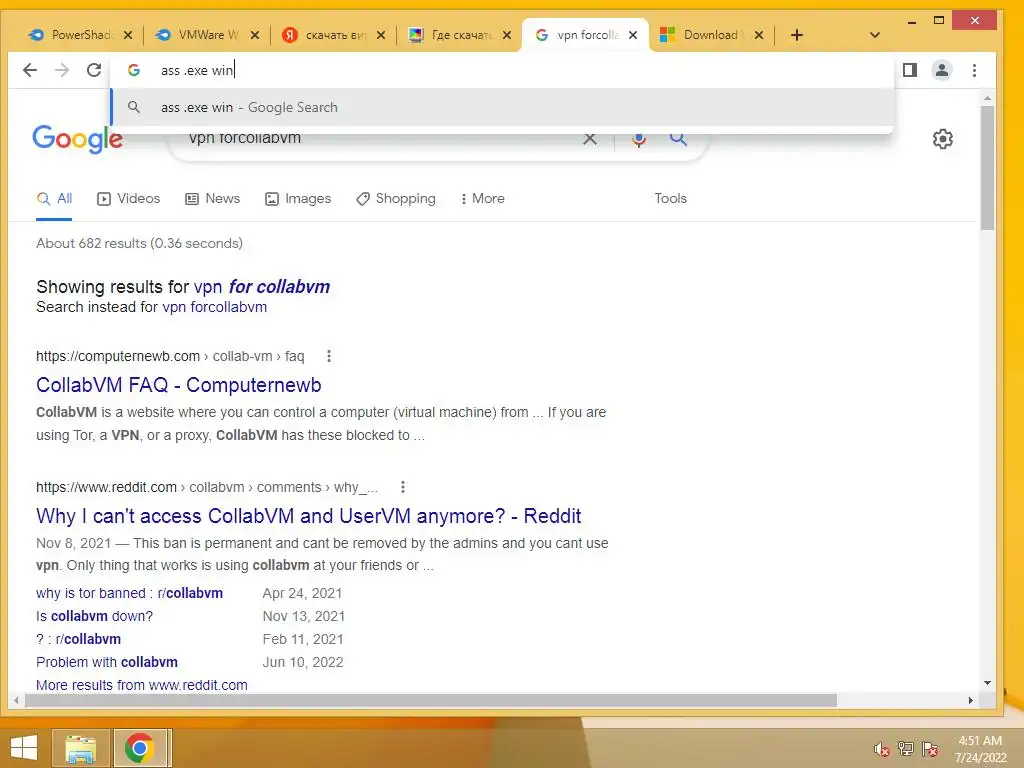1024x768 pixels.
Task: Close the VMWare tab
Action: click(x=255, y=35)
